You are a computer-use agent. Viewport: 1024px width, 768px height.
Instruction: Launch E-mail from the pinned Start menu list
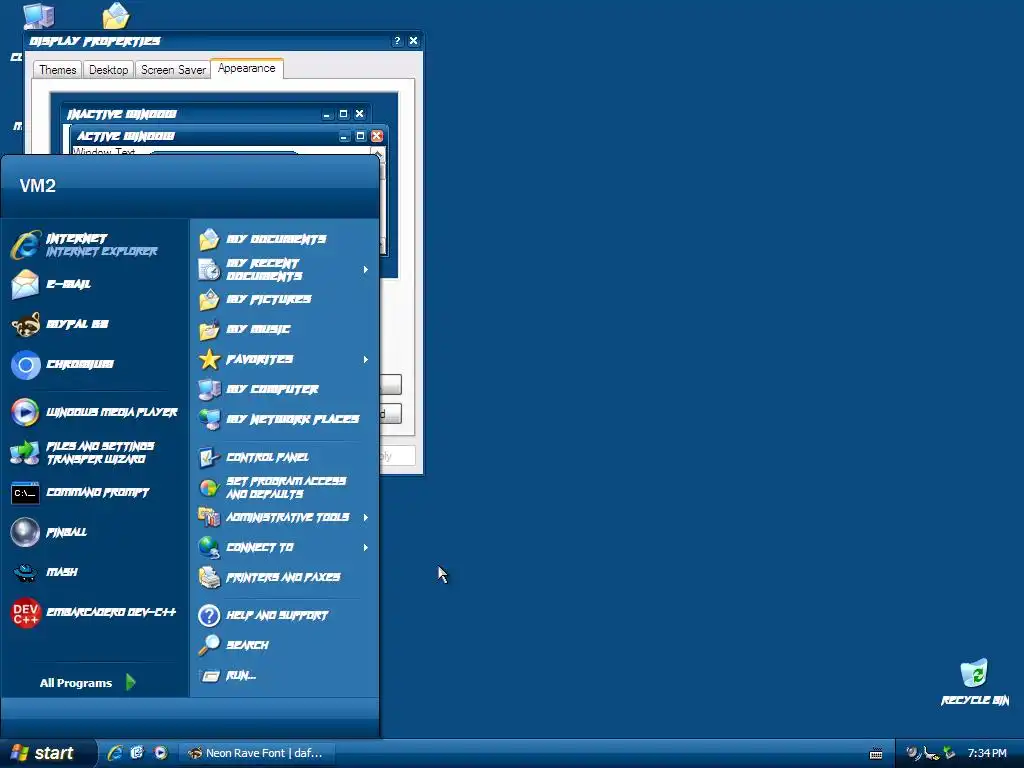pyautogui.click(x=95, y=284)
